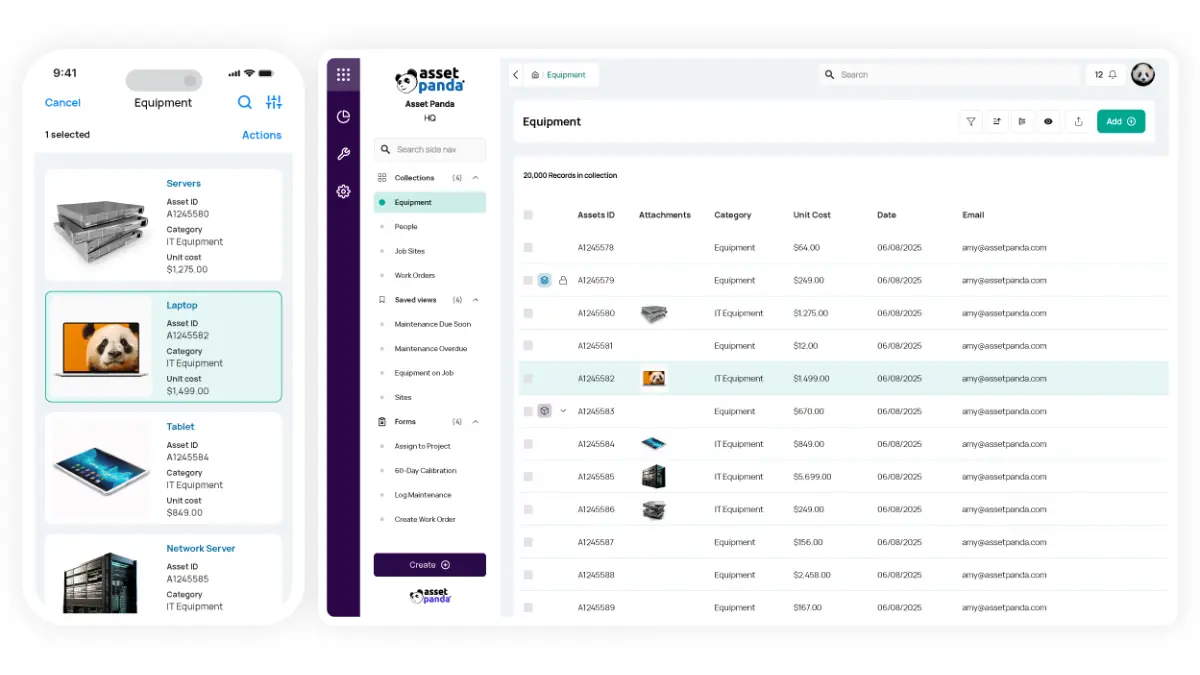Click the stacked layers icon on row A1245579
1200x675 pixels.
(x=544, y=280)
